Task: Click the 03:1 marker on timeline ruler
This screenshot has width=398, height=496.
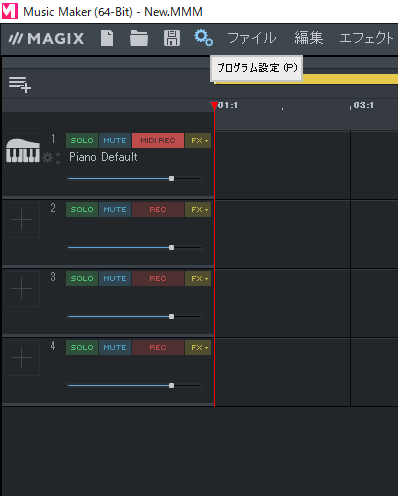Action: [x=363, y=105]
